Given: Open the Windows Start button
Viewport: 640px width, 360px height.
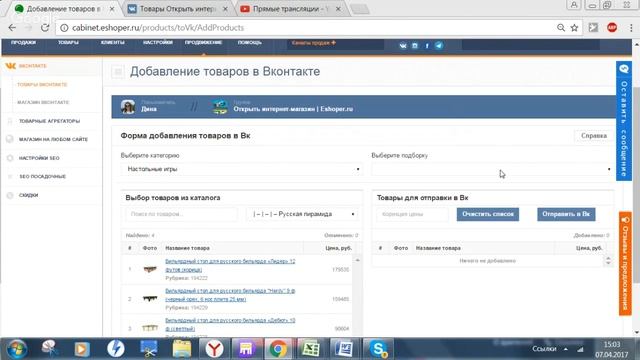Looking at the screenshot, I should coord(17,349).
